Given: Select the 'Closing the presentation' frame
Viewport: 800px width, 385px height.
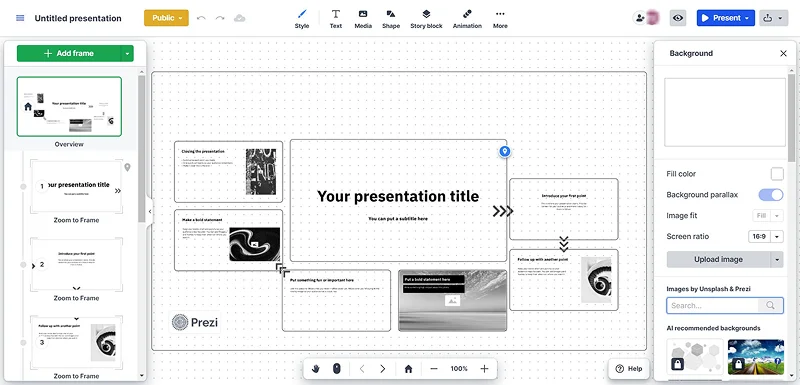Looking at the screenshot, I should tap(229, 172).
